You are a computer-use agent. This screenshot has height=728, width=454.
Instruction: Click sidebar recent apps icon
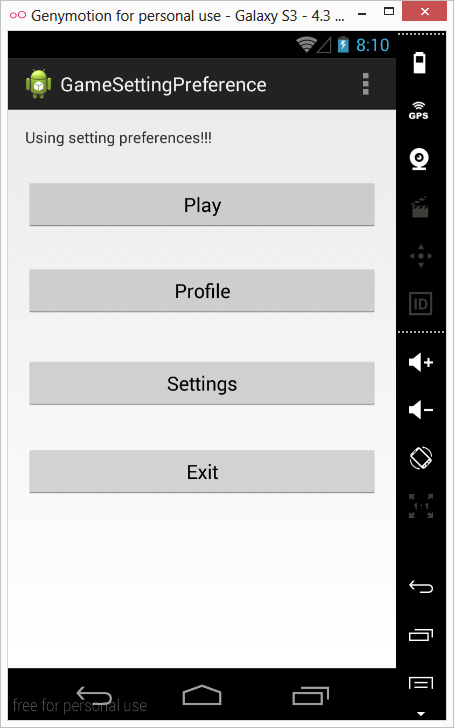coord(421,635)
